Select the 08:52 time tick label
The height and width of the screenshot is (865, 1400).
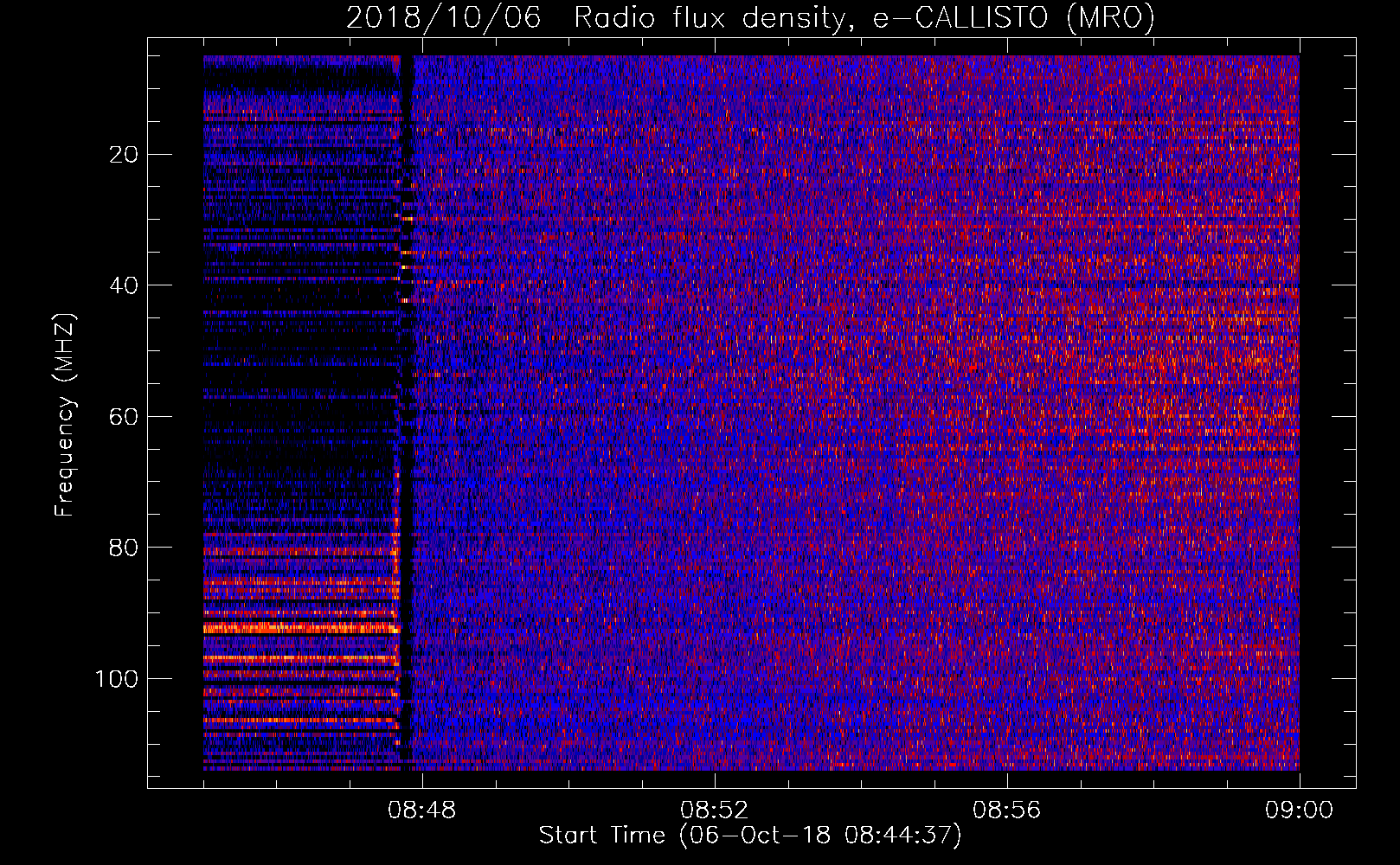tap(714, 811)
